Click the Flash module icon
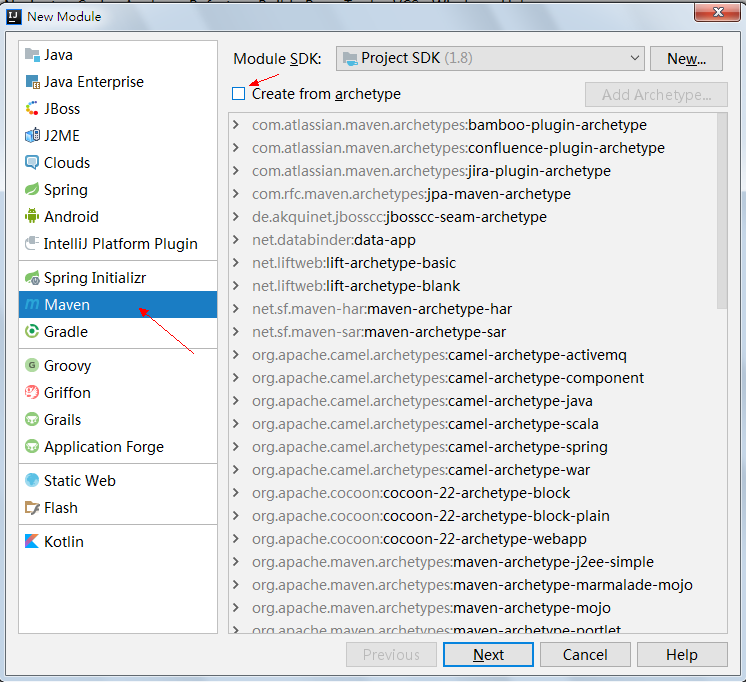746x682 pixels. 32,508
